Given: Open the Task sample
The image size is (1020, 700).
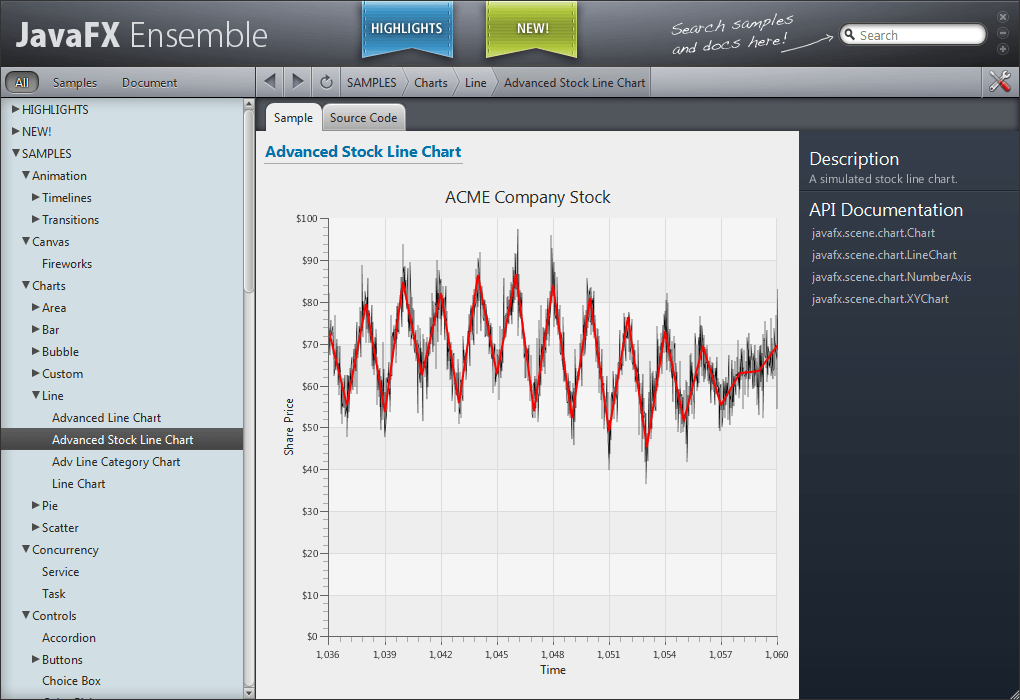Looking at the screenshot, I should [x=53, y=594].
